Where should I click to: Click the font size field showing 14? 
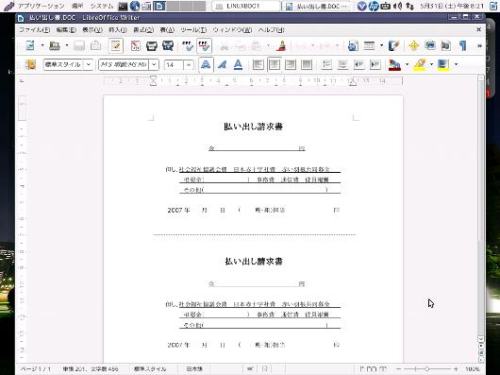pyautogui.click(x=174, y=64)
